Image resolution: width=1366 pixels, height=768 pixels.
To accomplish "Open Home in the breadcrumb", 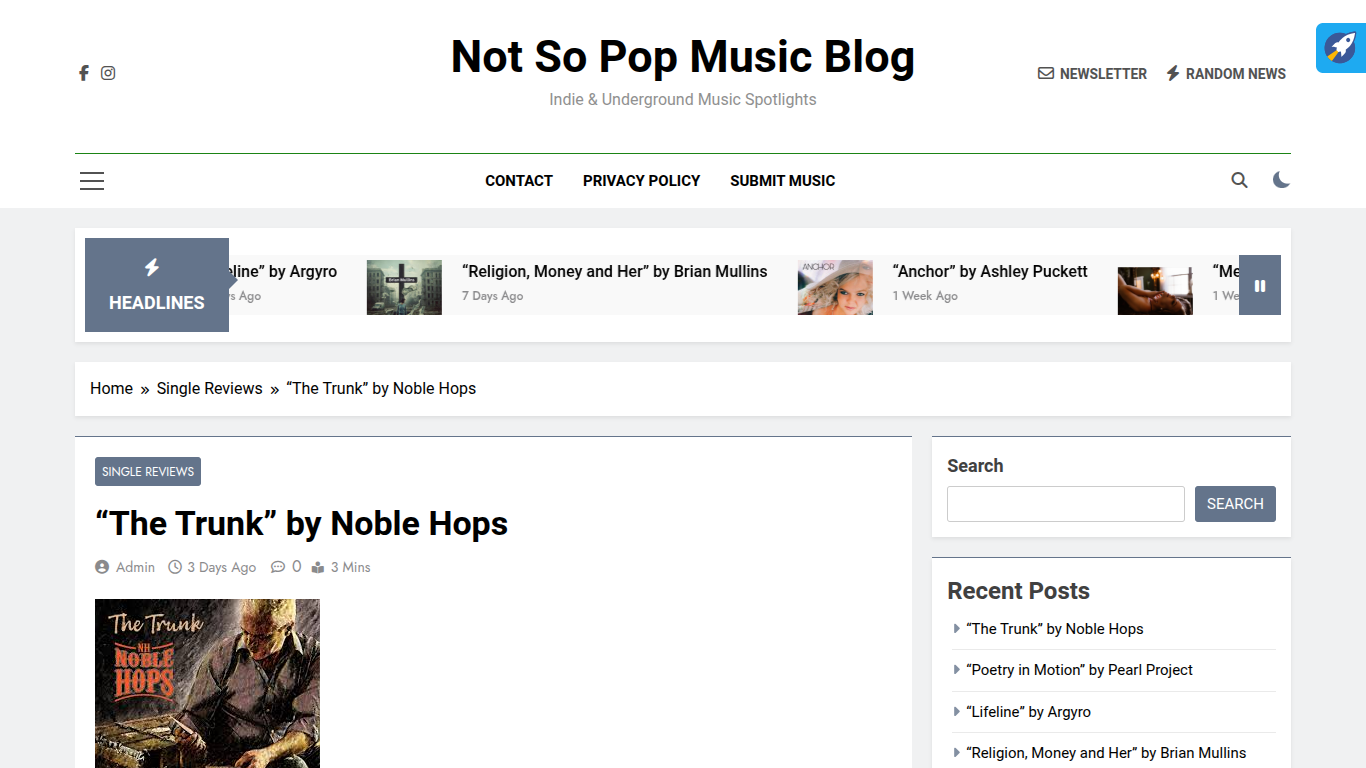I will coord(111,389).
